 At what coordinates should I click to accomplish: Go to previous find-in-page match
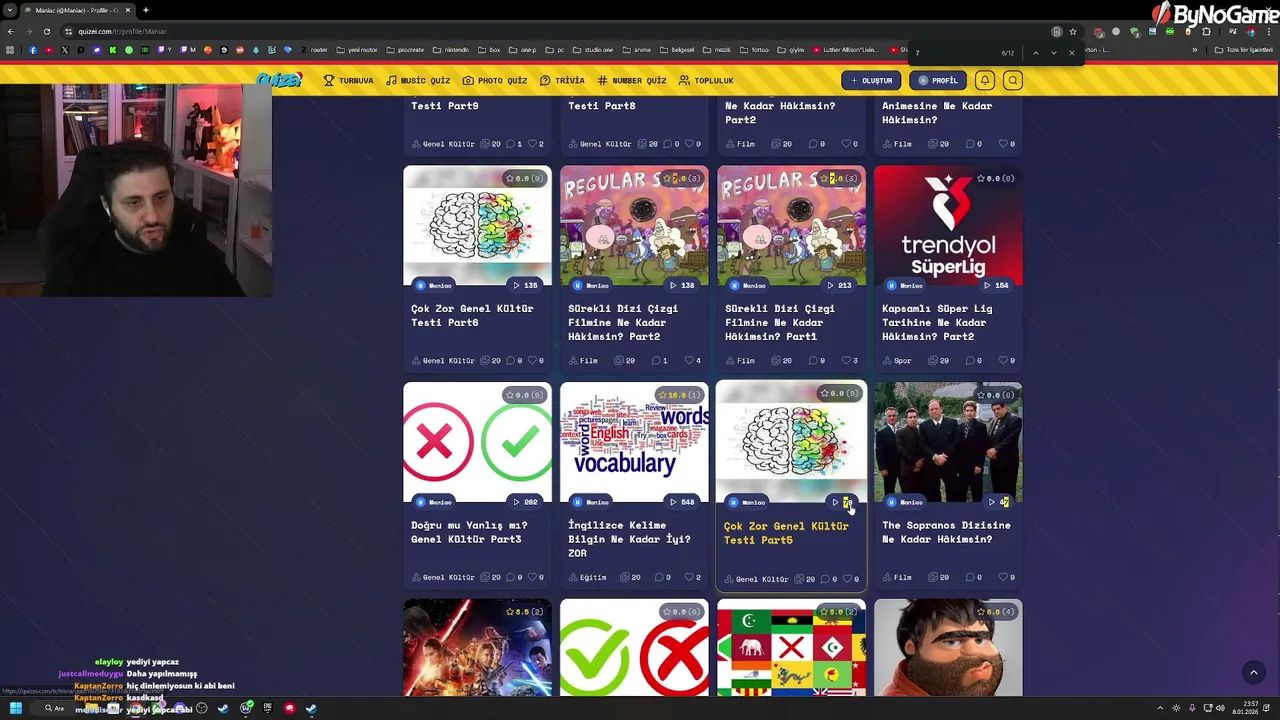coord(1035,53)
